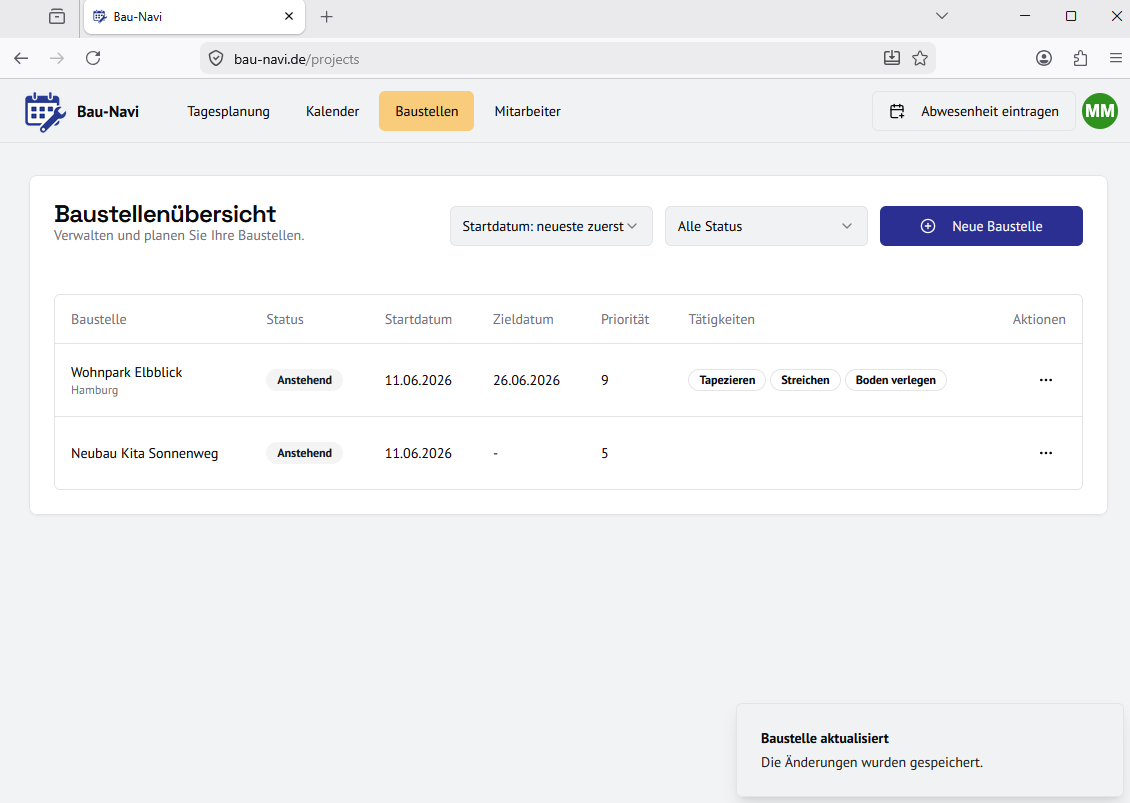Open the Alle Status filter dropdown

tap(766, 226)
